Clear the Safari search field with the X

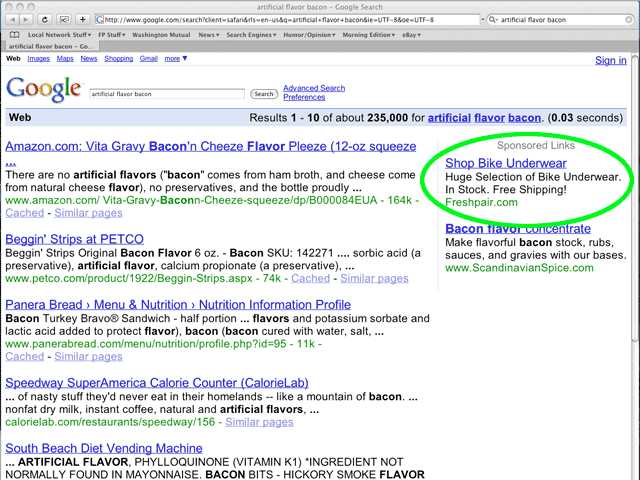pos(629,20)
